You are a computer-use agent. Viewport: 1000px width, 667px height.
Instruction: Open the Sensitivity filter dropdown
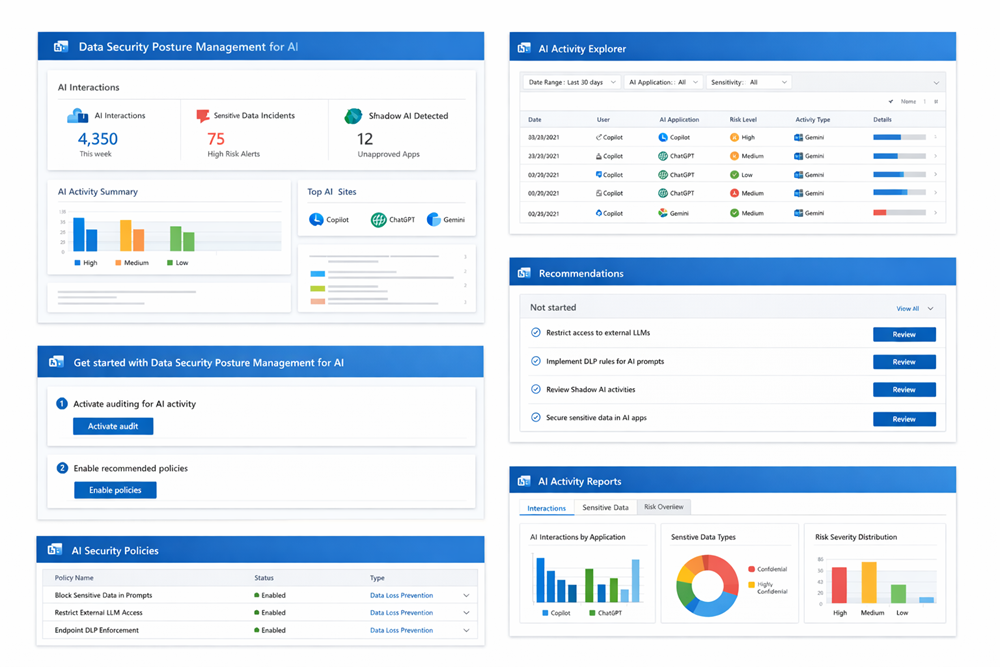coord(749,82)
